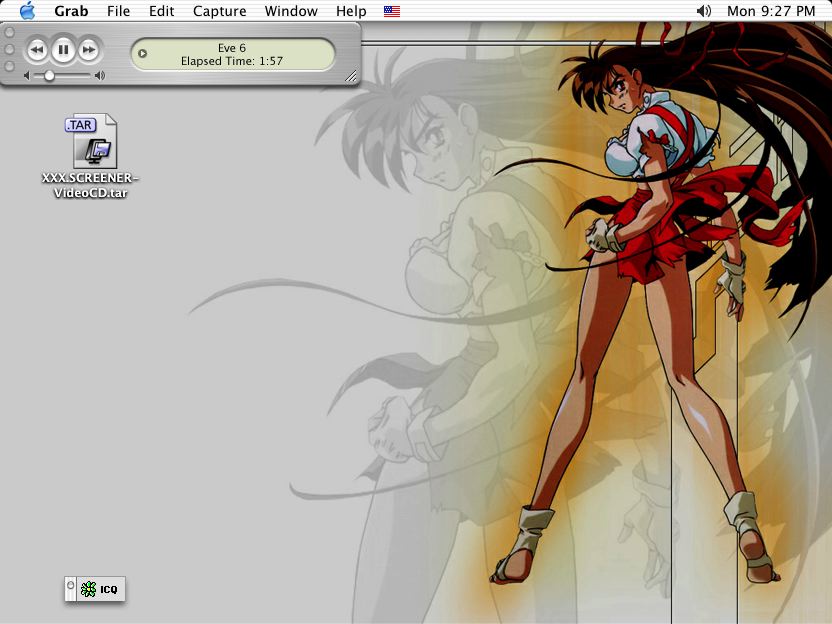Open the Help menu
The height and width of the screenshot is (624, 832).
click(x=351, y=11)
